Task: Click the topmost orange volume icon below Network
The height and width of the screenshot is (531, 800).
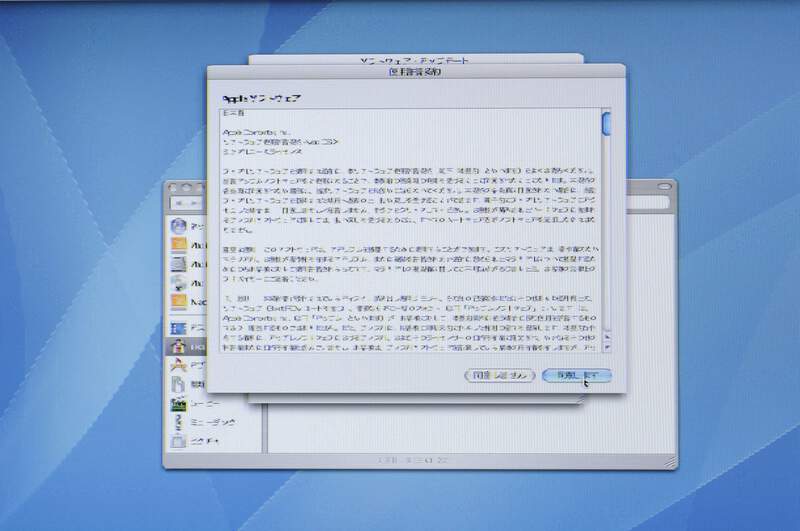Action: tap(179, 245)
